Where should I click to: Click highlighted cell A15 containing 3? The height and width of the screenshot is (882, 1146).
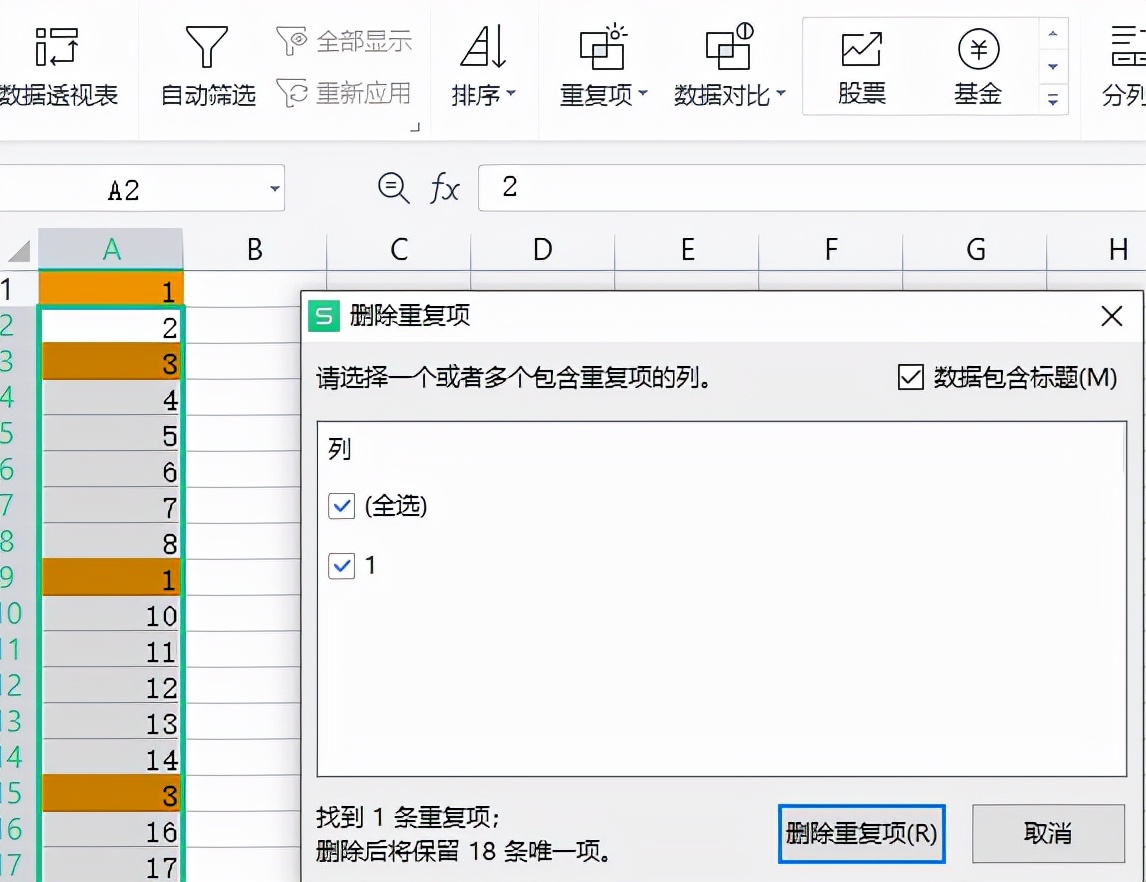point(110,794)
